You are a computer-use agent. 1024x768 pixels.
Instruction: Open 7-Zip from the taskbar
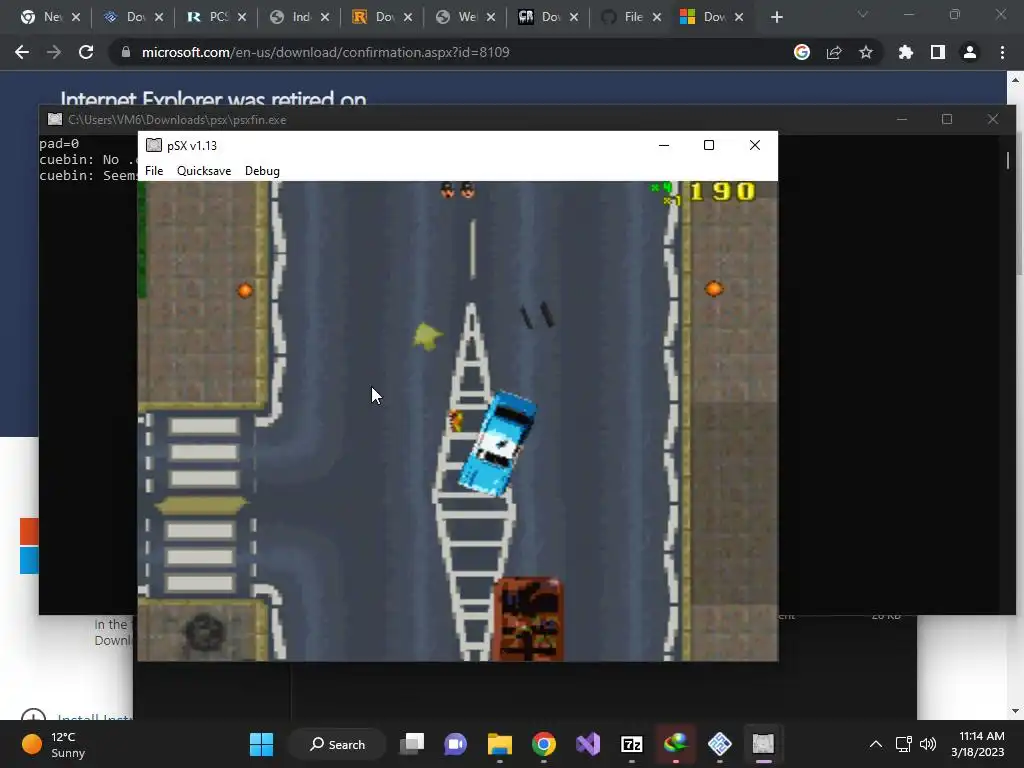(632, 744)
